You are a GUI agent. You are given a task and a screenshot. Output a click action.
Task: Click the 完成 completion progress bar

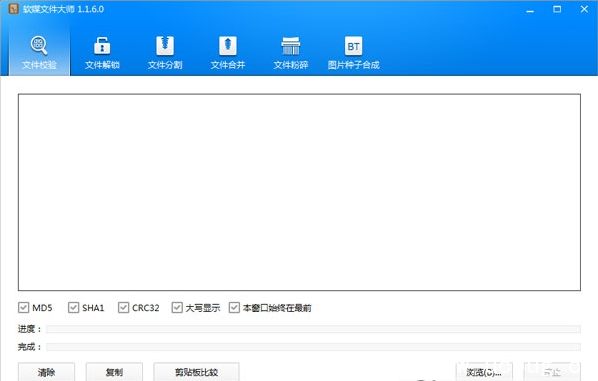point(313,347)
